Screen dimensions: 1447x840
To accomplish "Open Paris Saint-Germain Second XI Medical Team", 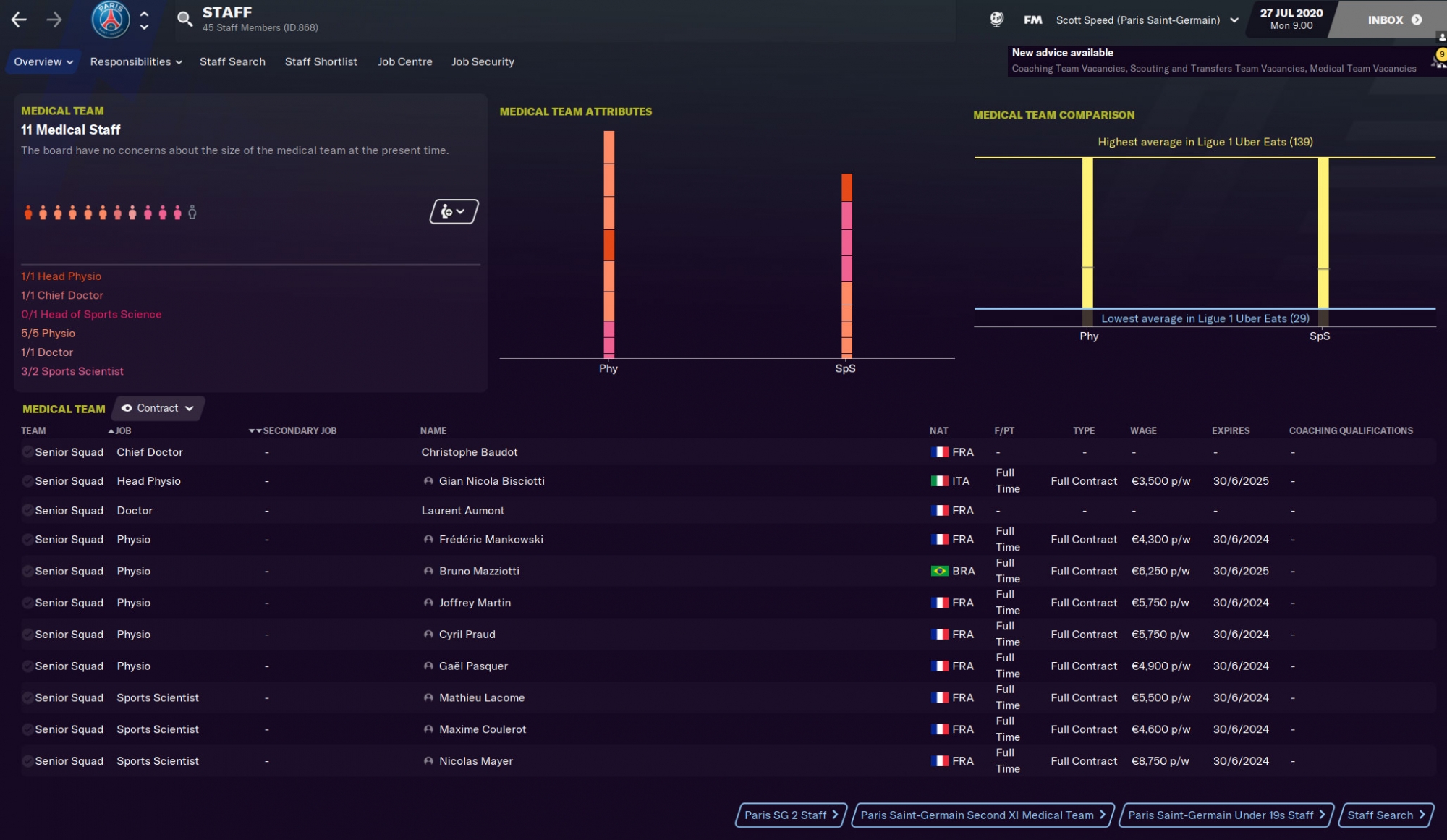I will click(983, 815).
